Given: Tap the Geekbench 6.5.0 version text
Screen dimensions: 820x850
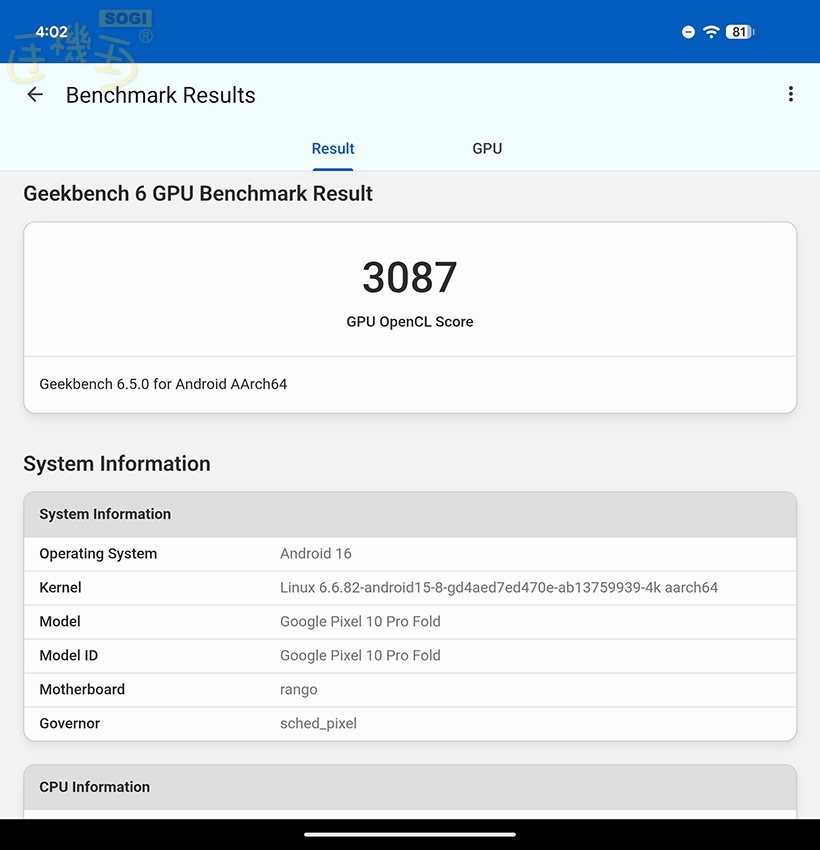Looking at the screenshot, I should (163, 384).
